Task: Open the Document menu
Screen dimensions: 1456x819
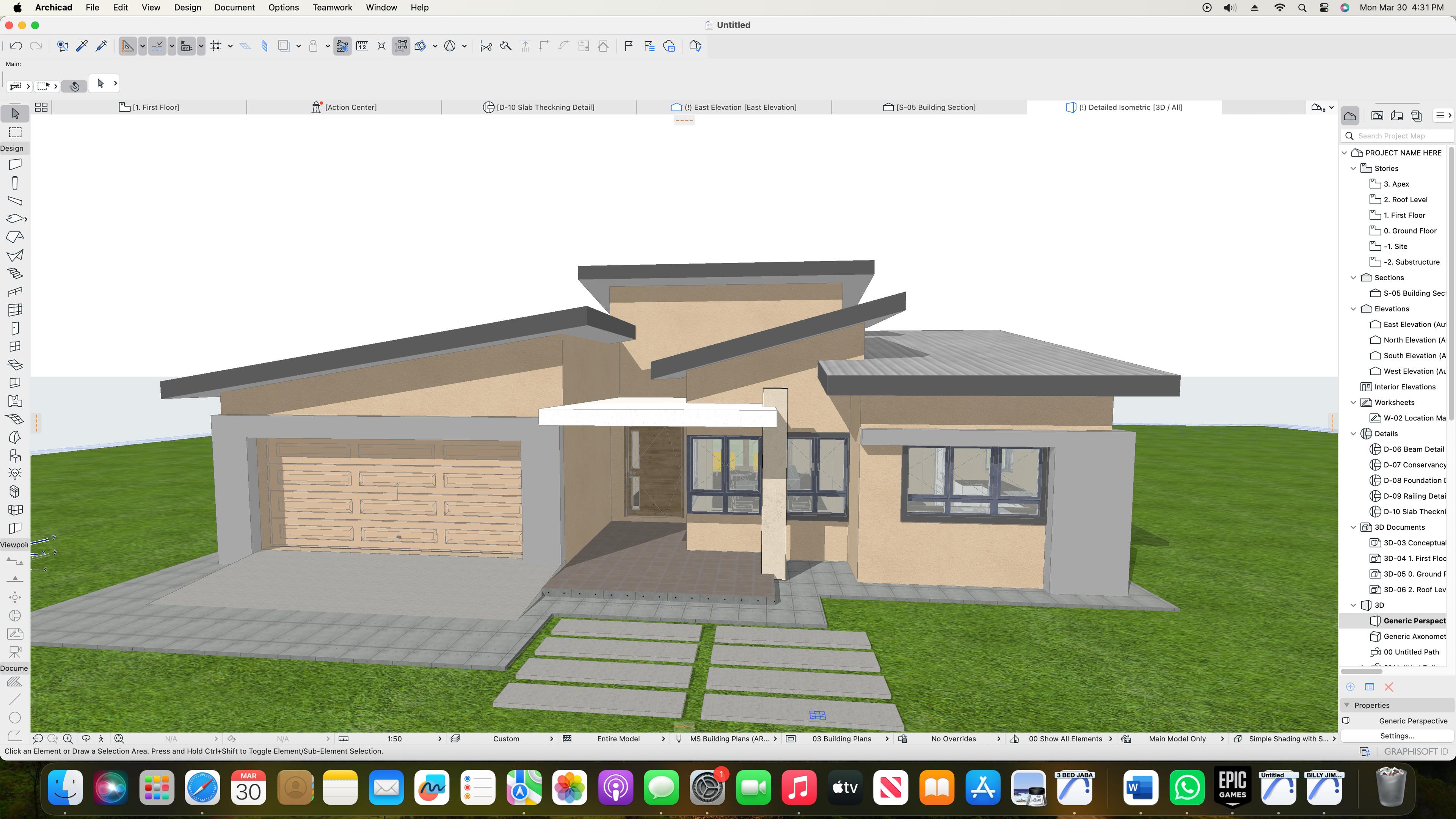Action: pos(234,7)
